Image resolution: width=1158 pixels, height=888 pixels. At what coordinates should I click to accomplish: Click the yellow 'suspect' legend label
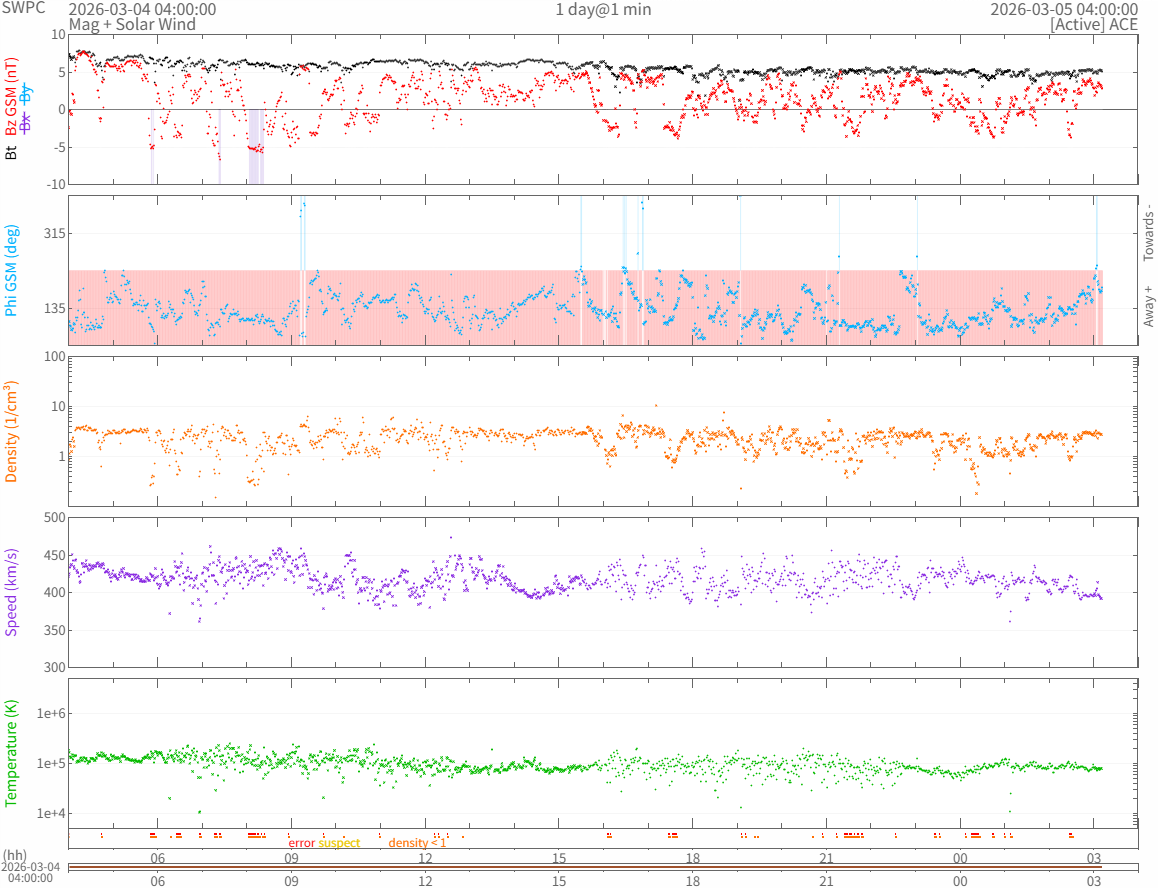pyautogui.click(x=339, y=843)
